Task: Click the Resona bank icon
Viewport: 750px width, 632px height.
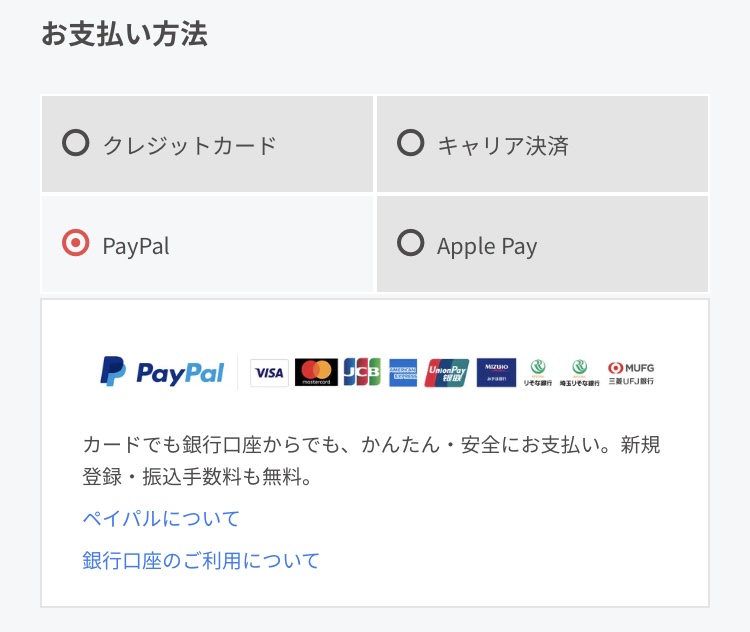Action: (538, 373)
